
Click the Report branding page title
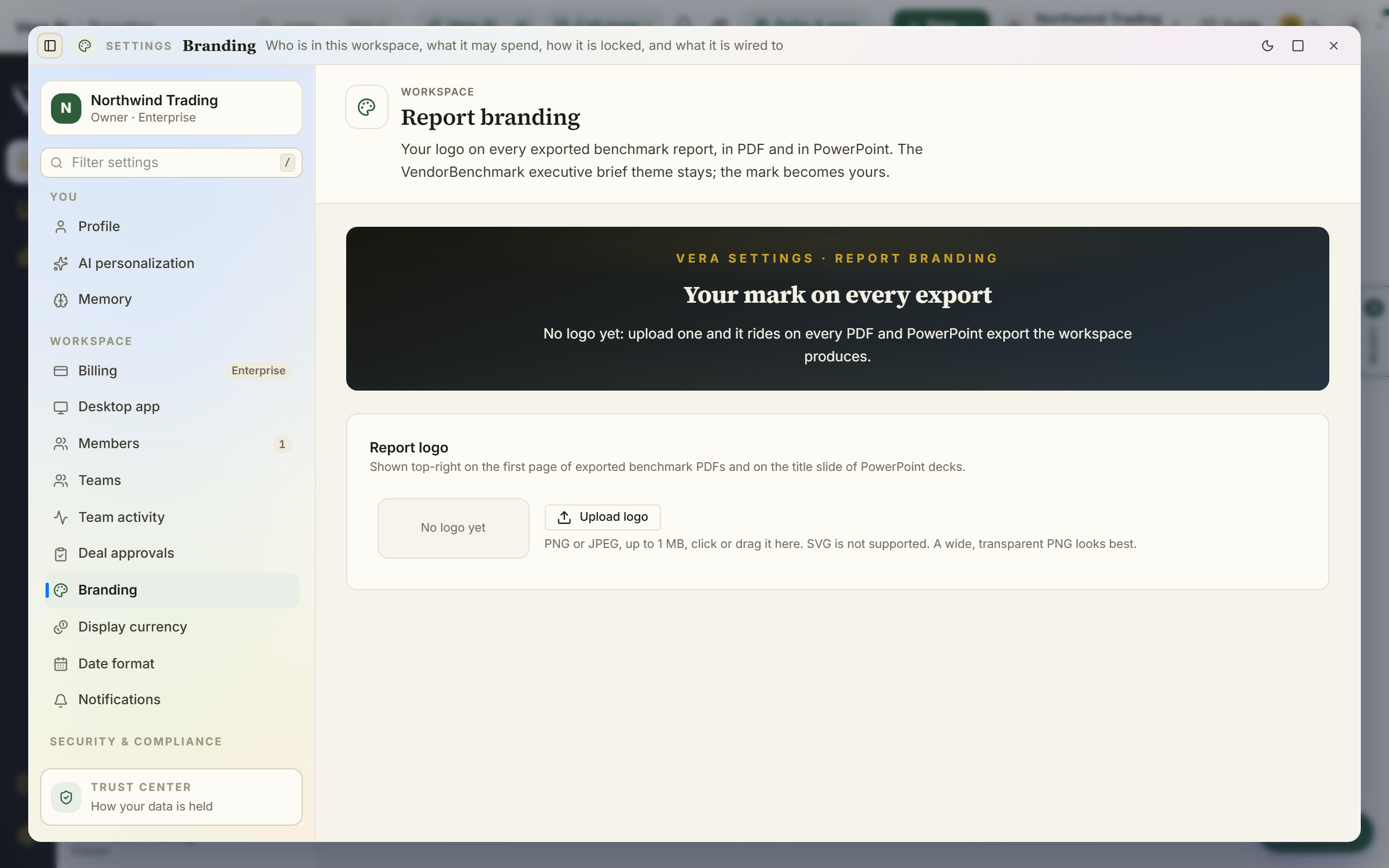(x=490, y=117)
